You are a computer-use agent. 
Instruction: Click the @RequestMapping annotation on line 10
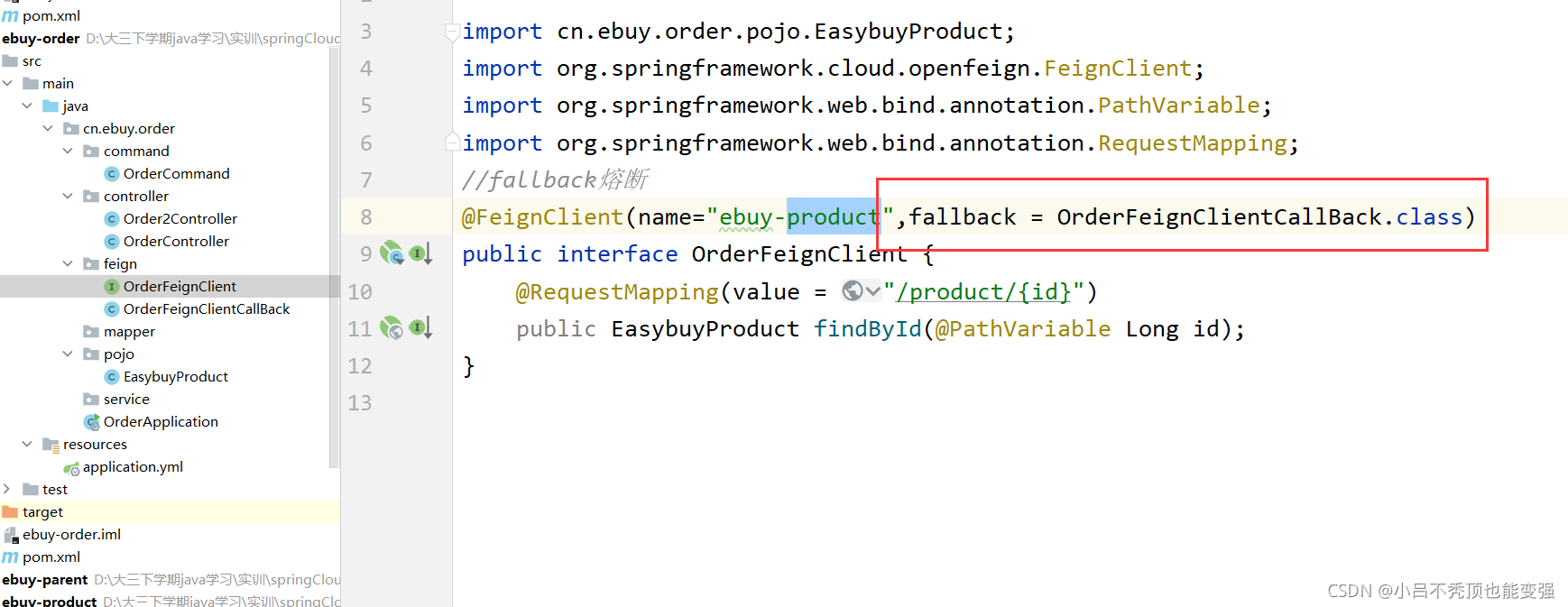pyautogui.click(x=617, y=291)
